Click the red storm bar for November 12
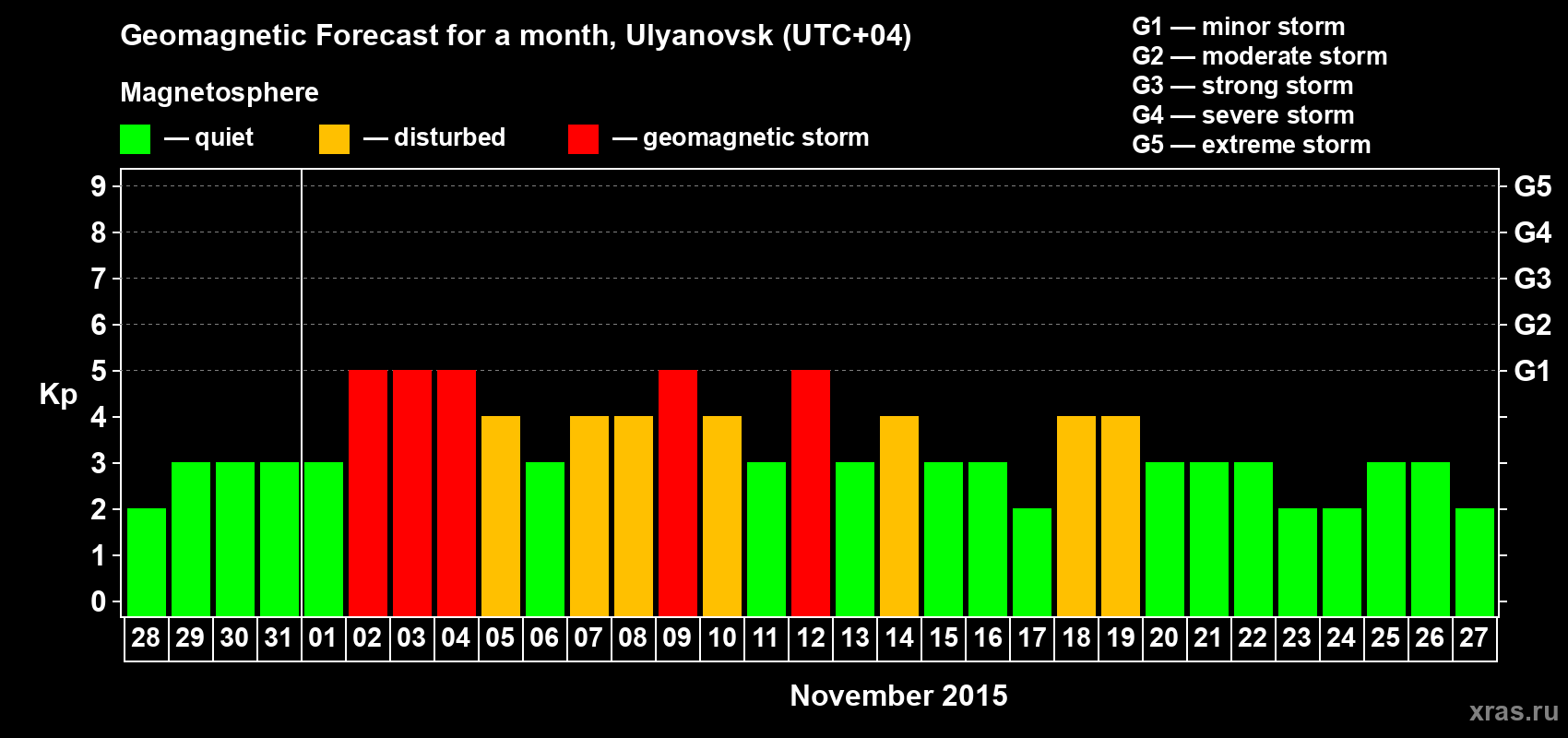1568x738 pixels. (x=811, y=493)
